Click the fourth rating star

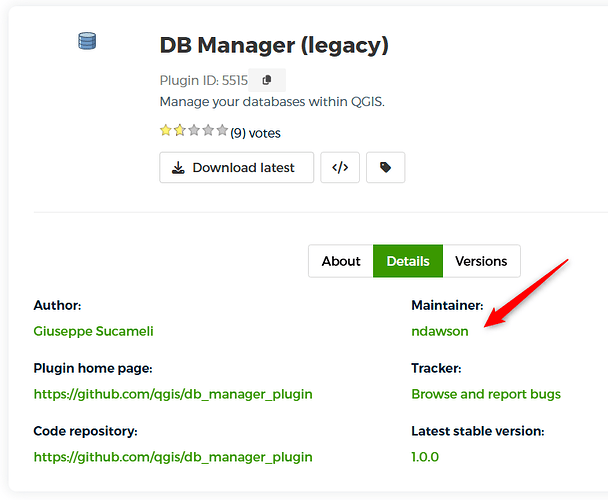208,130
